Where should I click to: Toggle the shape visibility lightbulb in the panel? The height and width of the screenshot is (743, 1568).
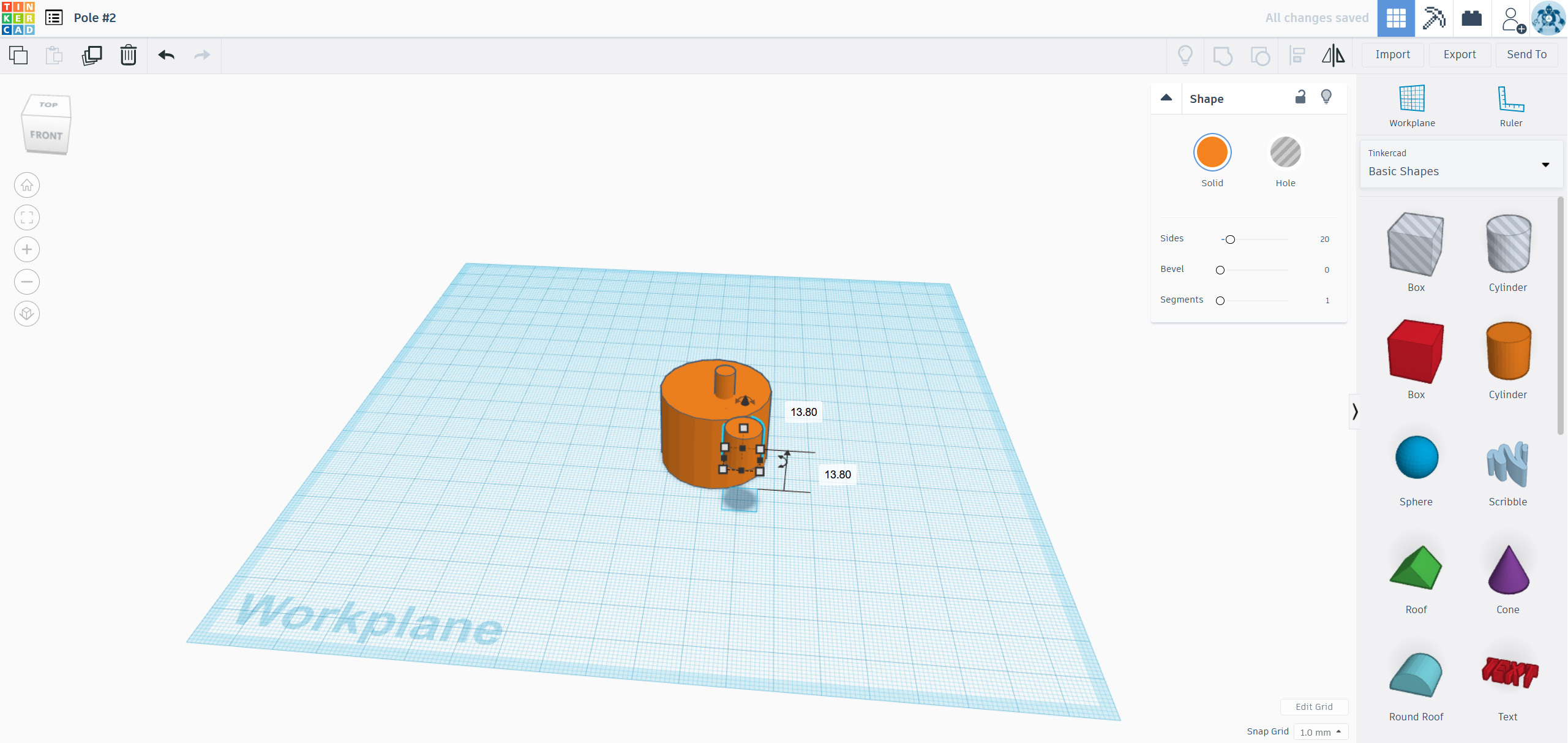(x=1326, y=97)
